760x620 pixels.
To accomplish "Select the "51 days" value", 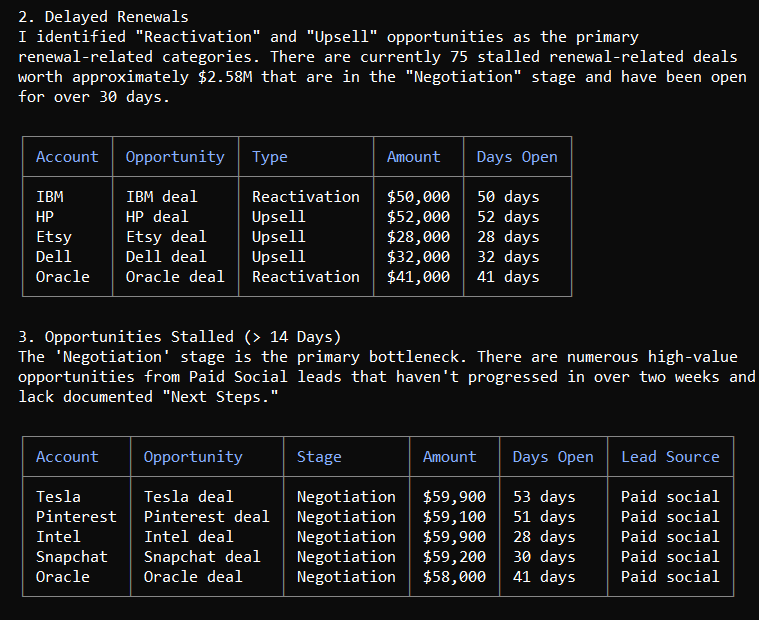I will [x=544, y=517].
